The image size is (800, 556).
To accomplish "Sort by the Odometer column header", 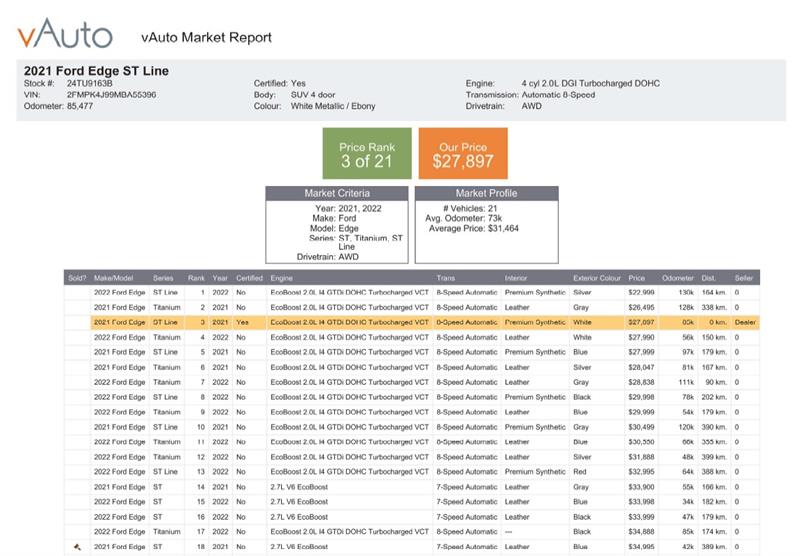I will [x=678, y=278].
